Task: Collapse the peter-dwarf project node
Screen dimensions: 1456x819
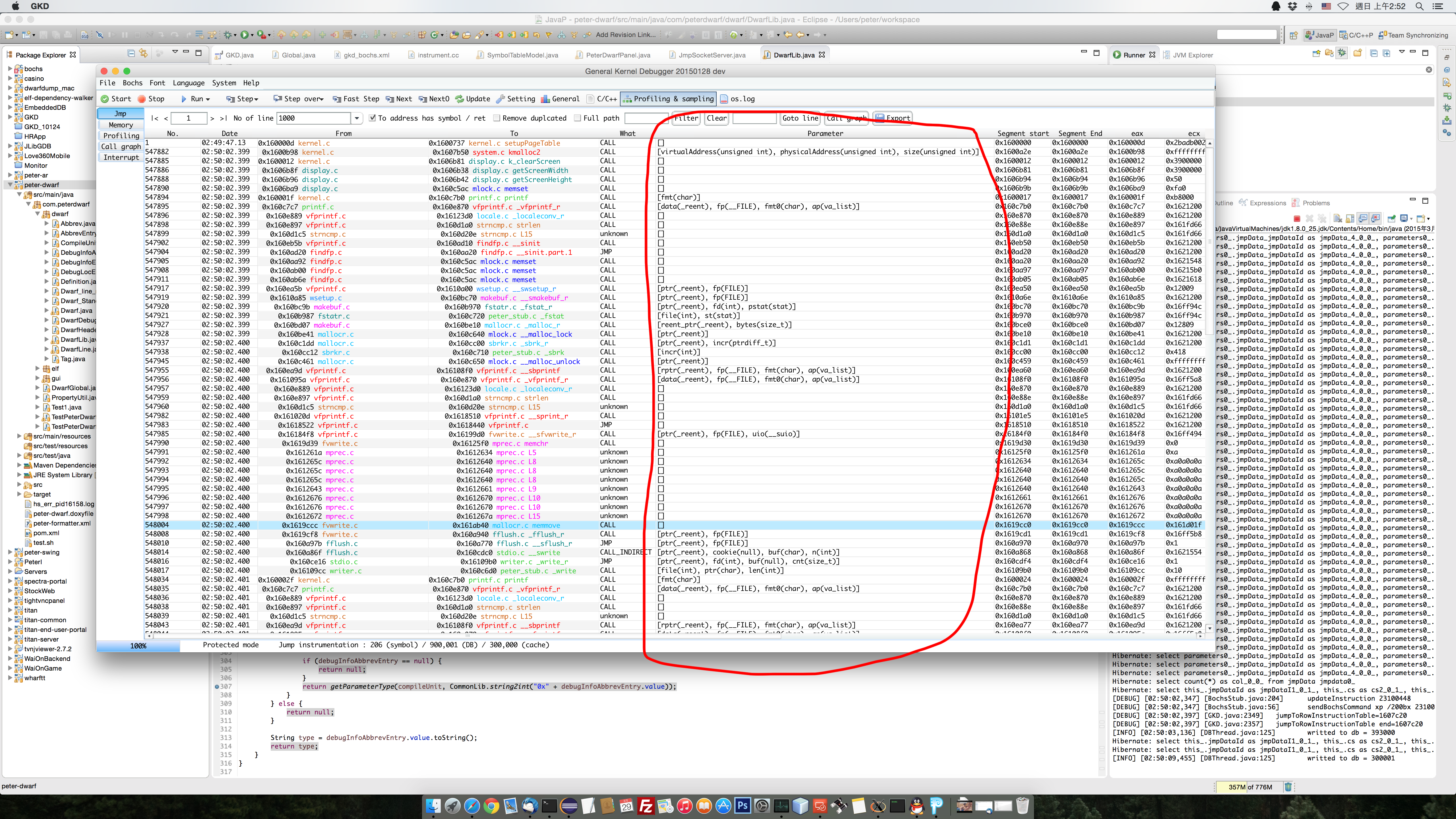Action: [x=10, y=185]
